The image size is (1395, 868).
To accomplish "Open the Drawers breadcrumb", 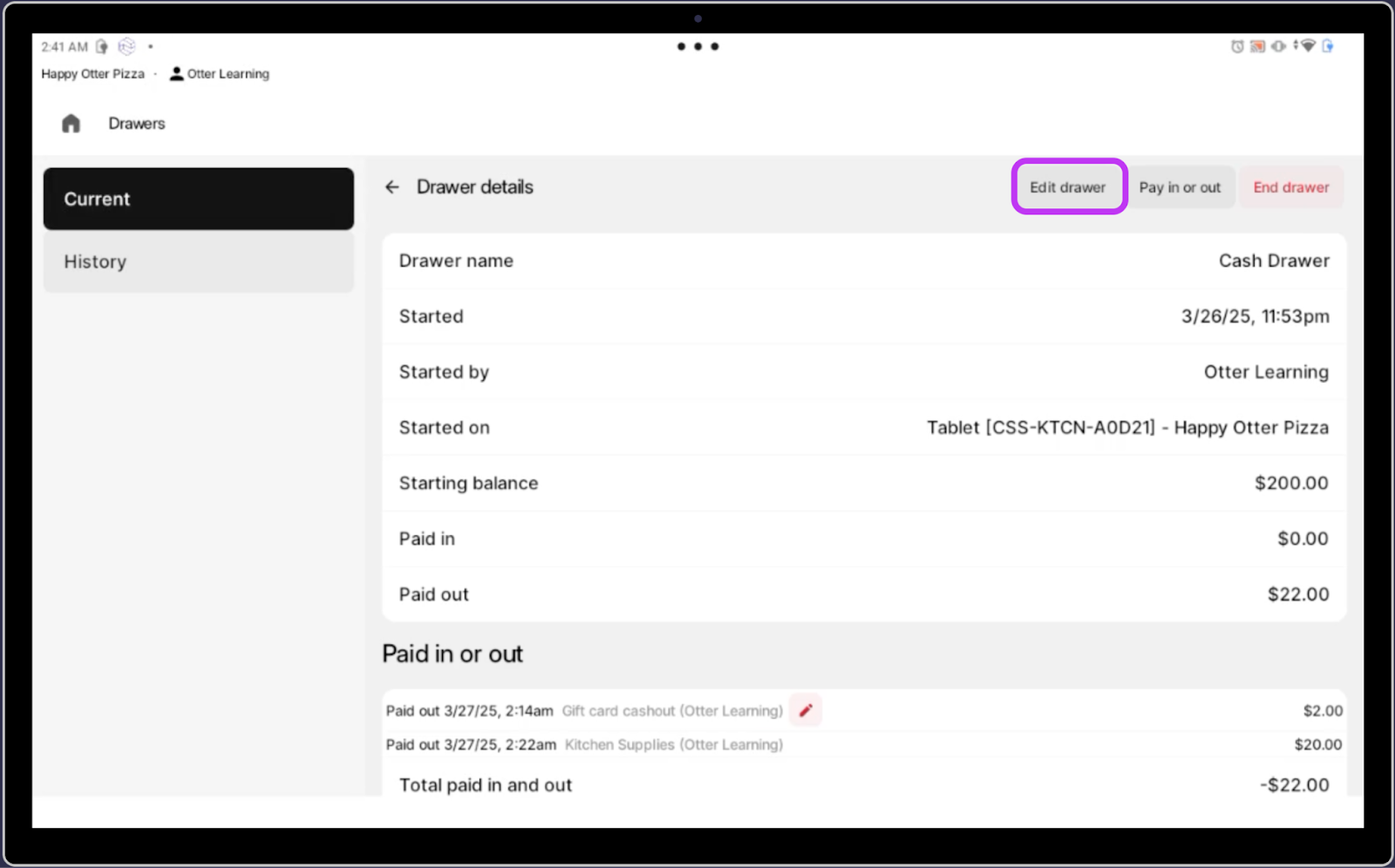I will (137, 124).
